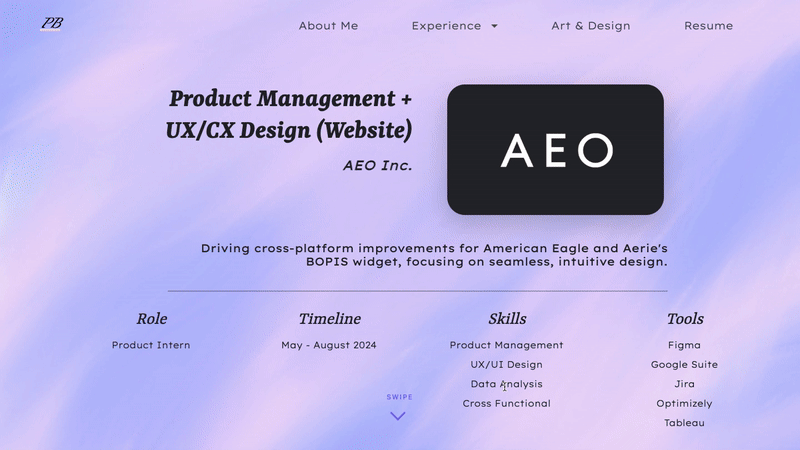Click the AEO logo card
This screenshot has height=450, width=800.
[555, 149]
